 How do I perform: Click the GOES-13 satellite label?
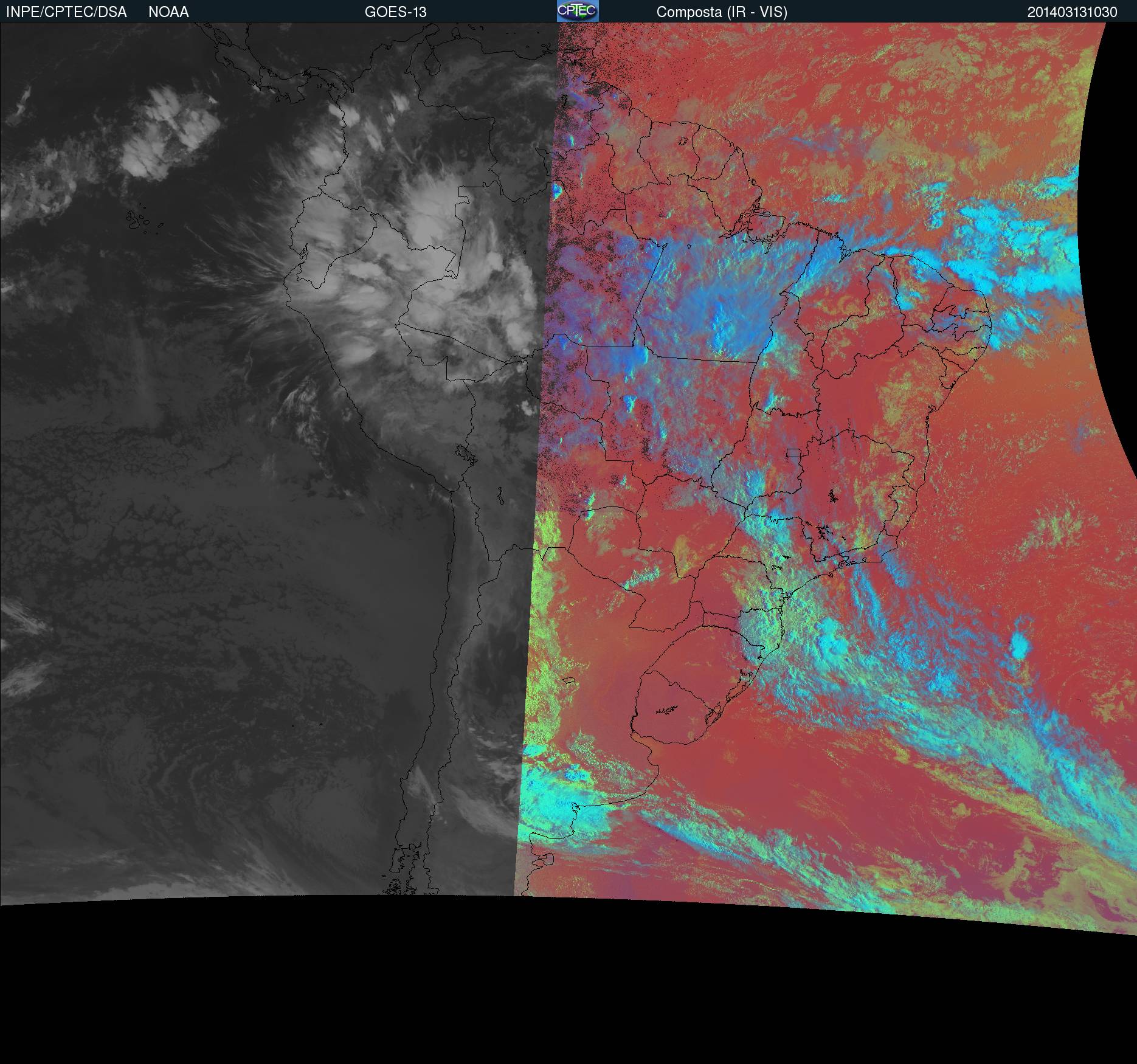click(x=396, y=12)
